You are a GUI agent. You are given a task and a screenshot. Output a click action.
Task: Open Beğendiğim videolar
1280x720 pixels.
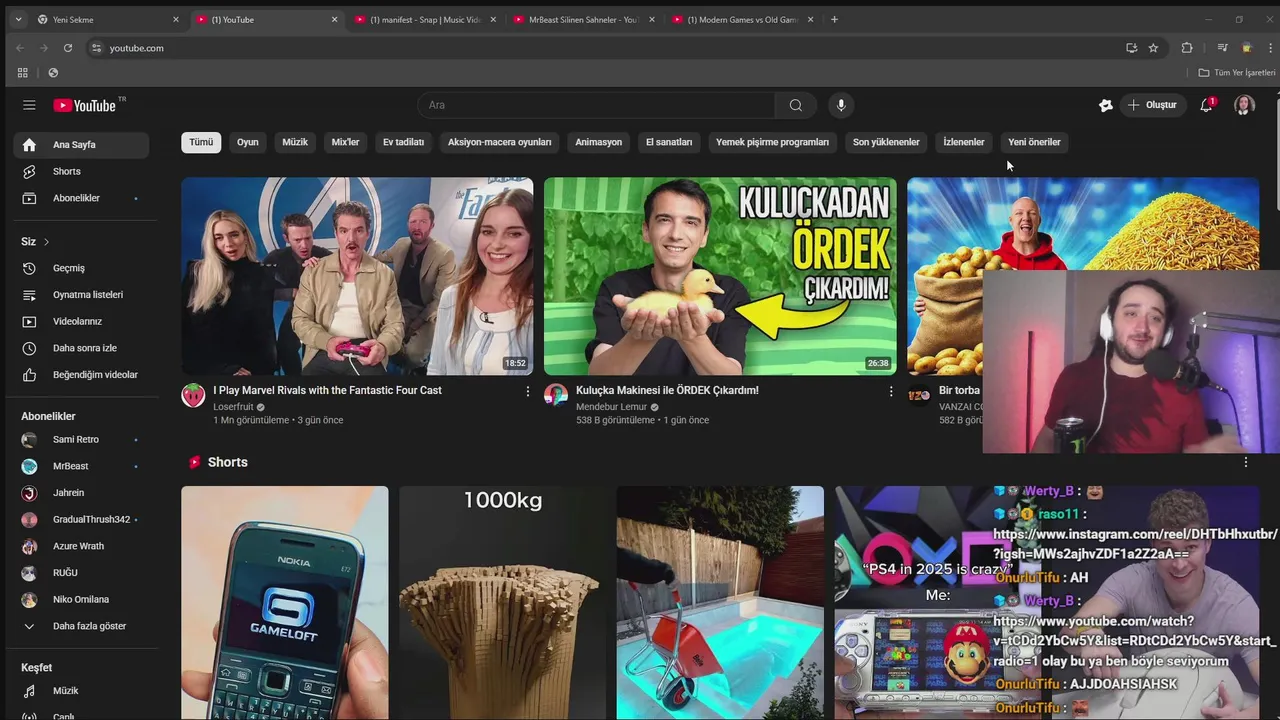click(x=81, y=375)
